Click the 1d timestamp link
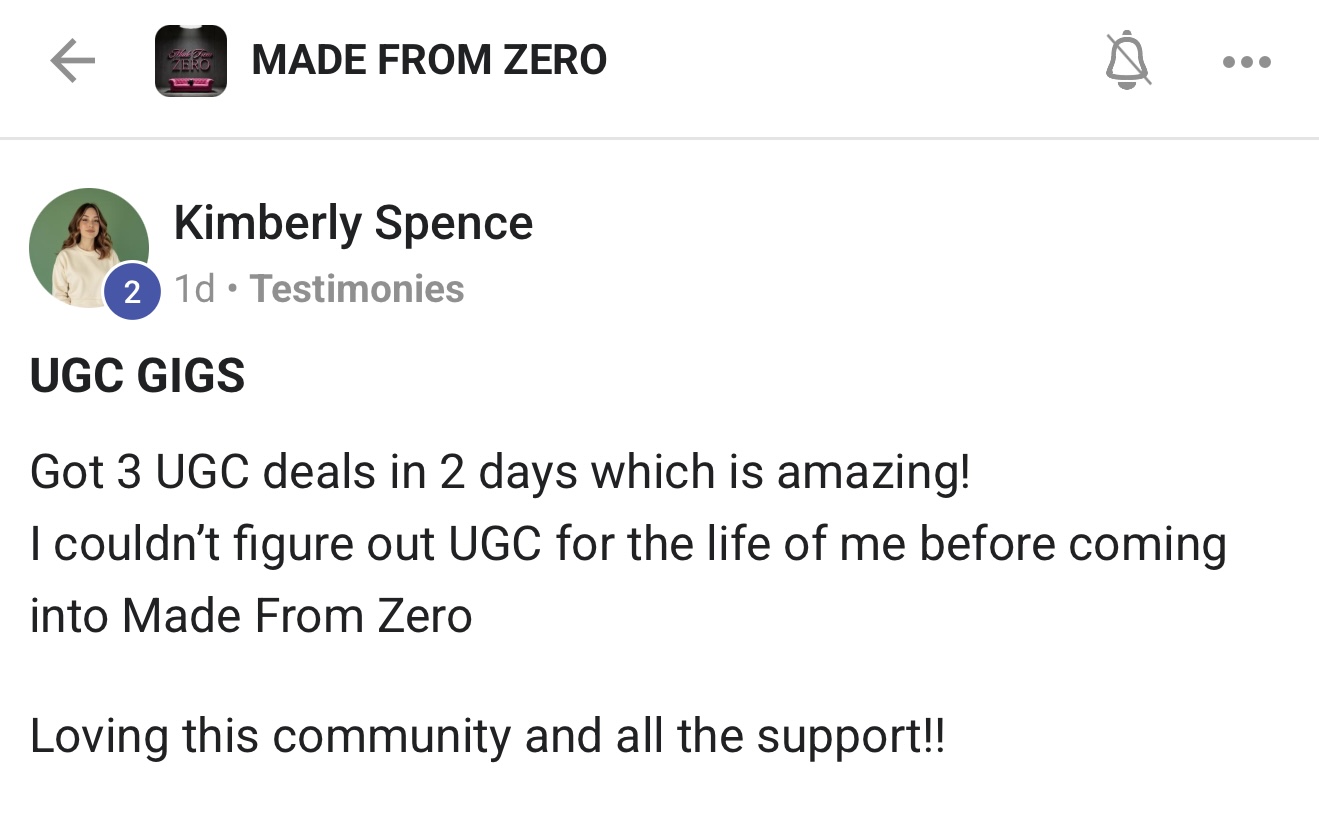Image resolution: width=1319 pixels, height=827 pixels. point(195,289)
